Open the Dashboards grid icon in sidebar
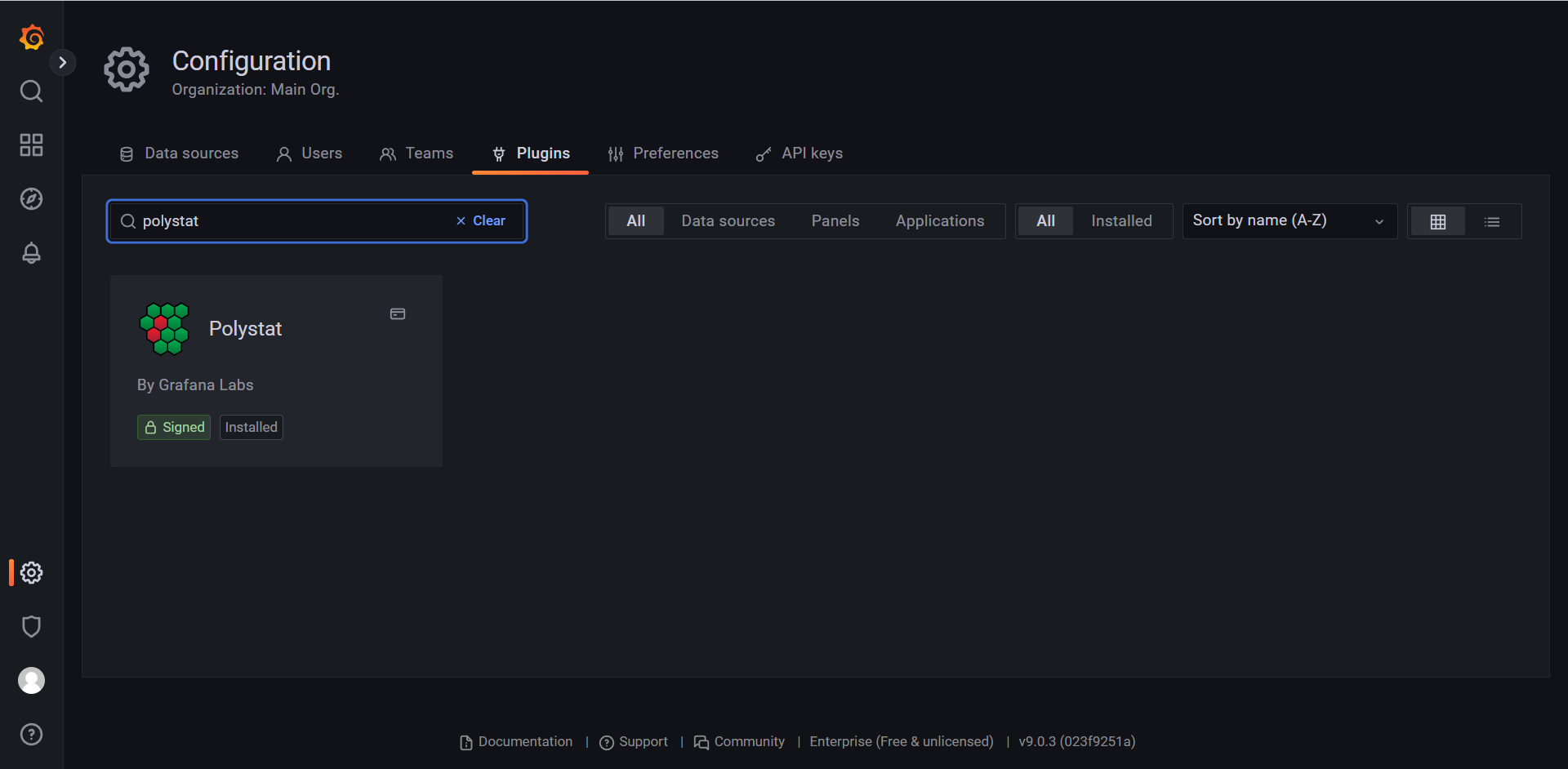This screenshot has width=1568, height=769. [x=31, y=145]
